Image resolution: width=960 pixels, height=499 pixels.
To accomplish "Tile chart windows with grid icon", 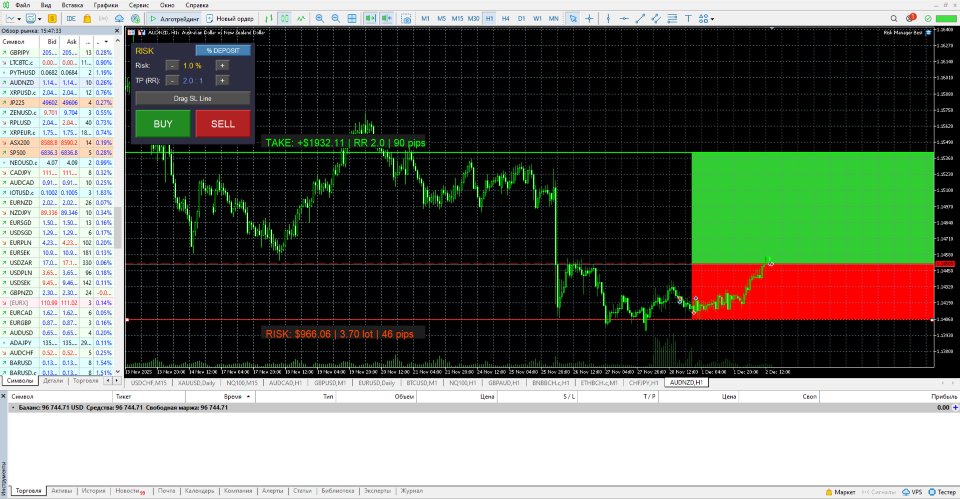I will pyautogui.click(x=352, y=18).
